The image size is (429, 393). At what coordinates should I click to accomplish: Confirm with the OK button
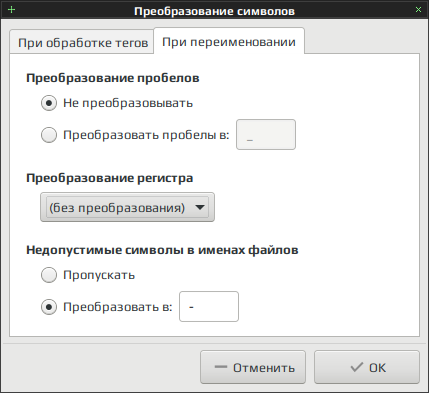[x=367, y=367]
